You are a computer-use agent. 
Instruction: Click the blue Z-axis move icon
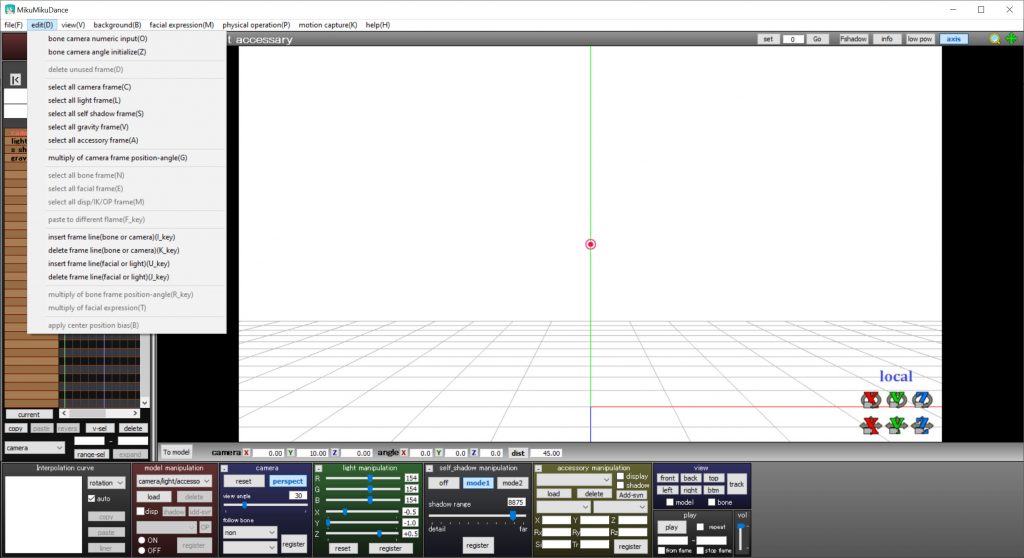(922, 425)
